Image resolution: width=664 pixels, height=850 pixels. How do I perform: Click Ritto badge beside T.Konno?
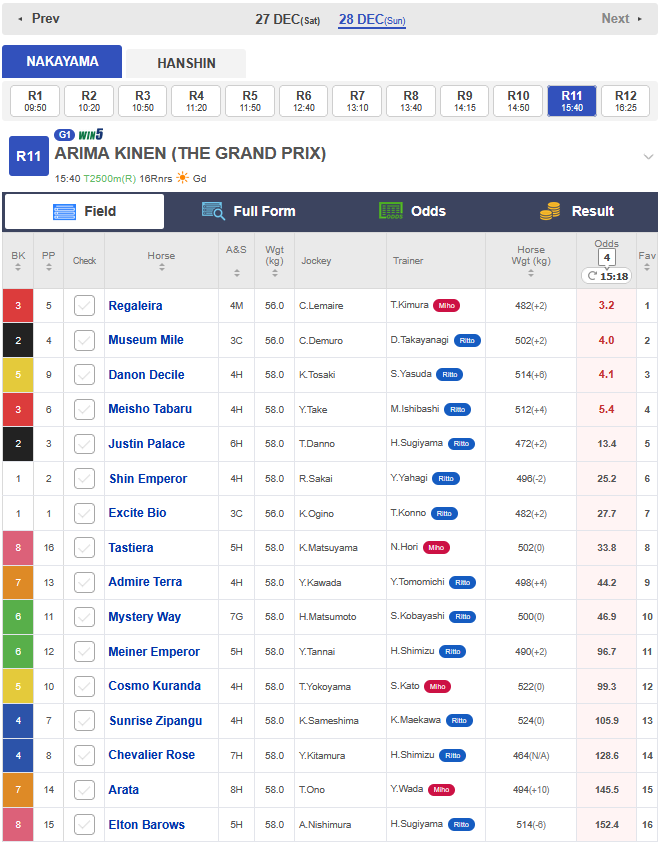[x=444, y=513]
